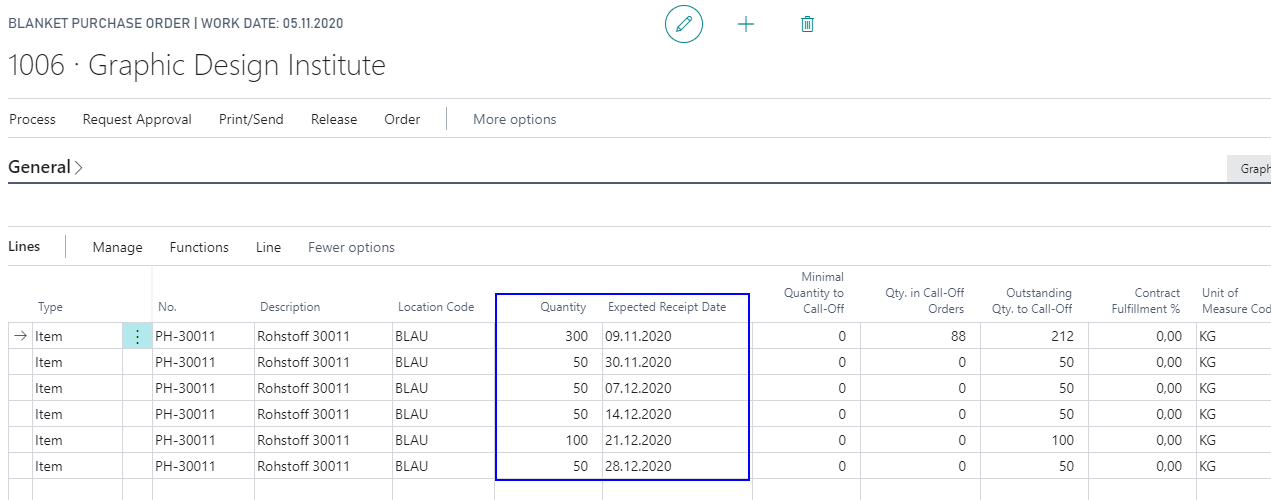Select the date 21.12.2020 cell
This screenshot has height=500, width=1271.
pos(675,440)
